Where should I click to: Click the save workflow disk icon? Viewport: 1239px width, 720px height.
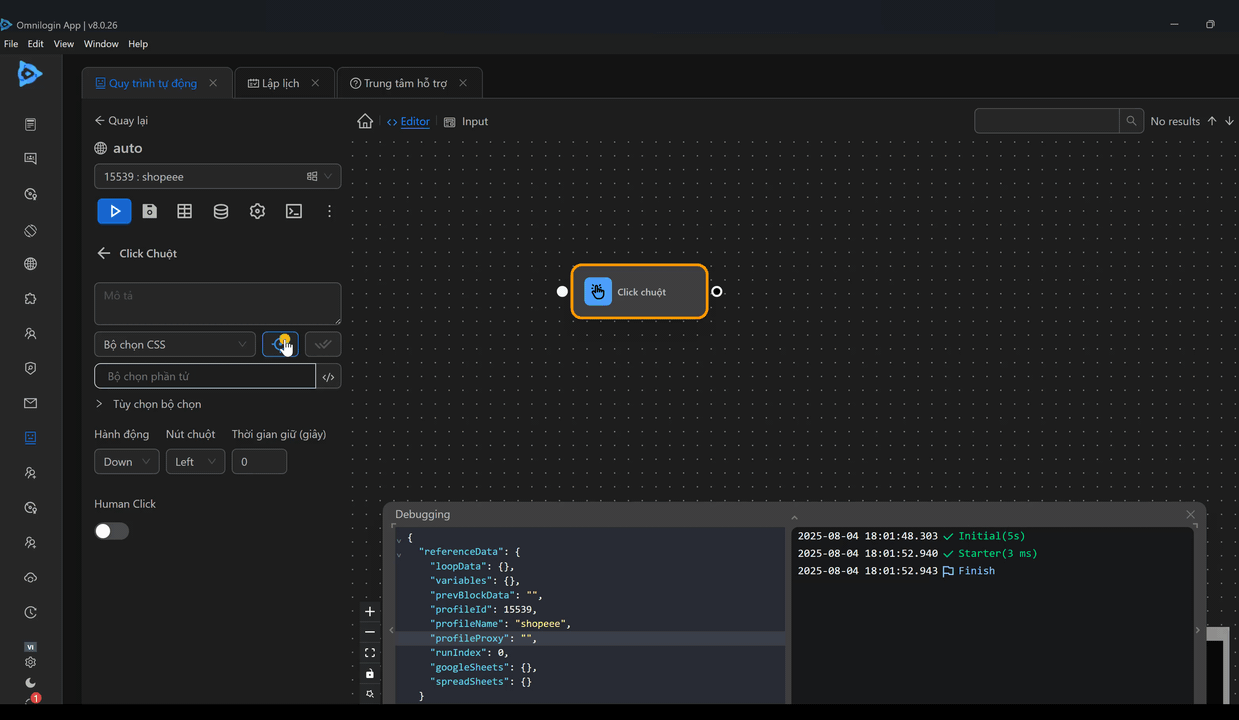coord(149,211)
